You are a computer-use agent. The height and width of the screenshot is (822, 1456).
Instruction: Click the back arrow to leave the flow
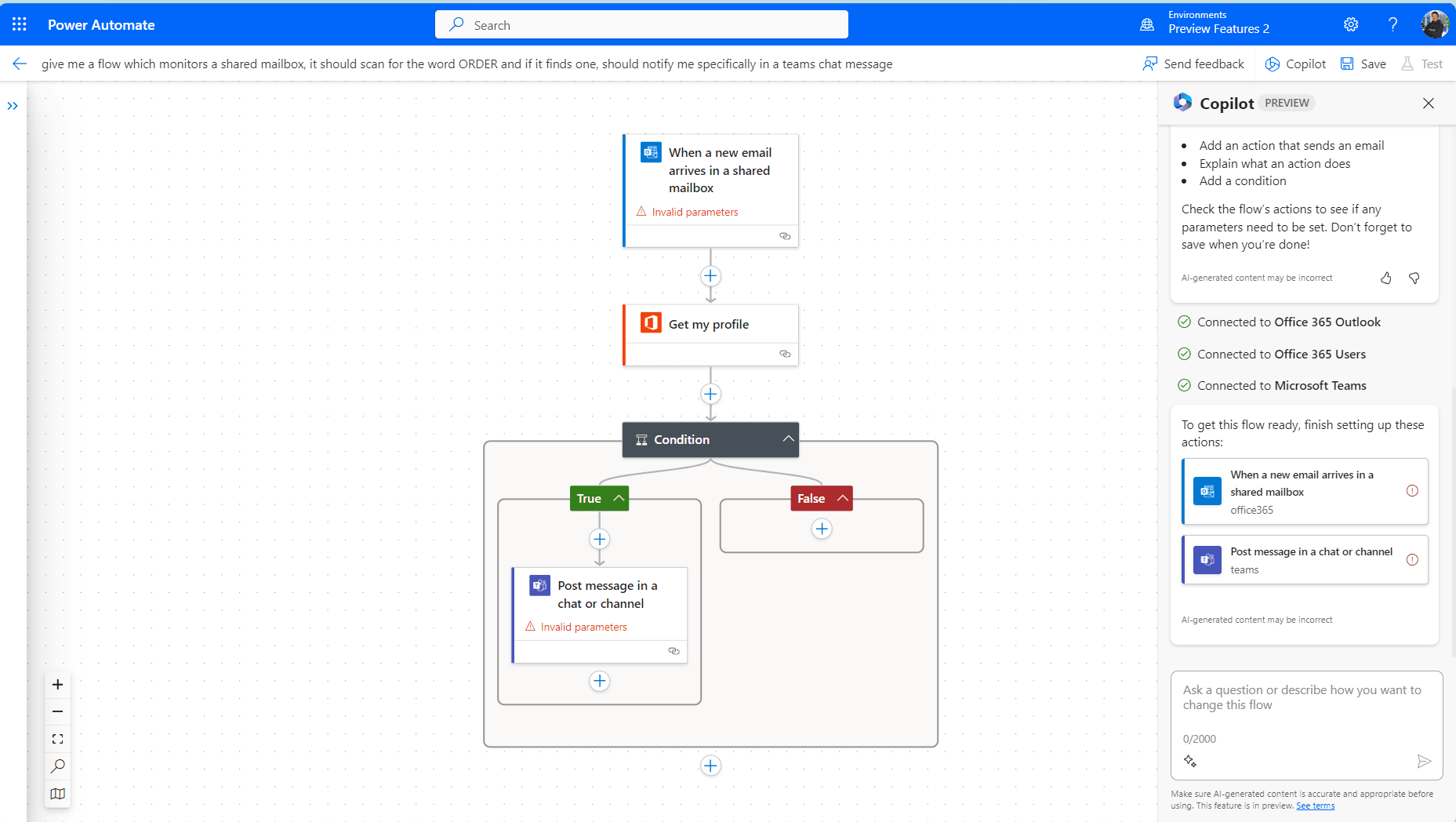coord(20,64)
